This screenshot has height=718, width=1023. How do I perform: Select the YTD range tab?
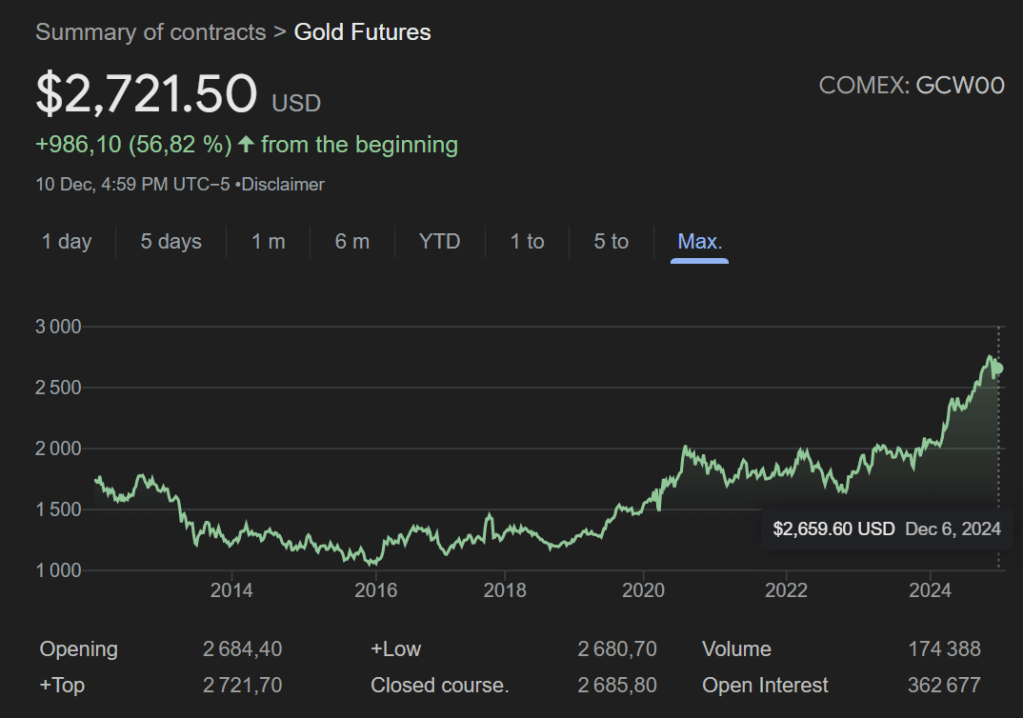click(439, 241)
